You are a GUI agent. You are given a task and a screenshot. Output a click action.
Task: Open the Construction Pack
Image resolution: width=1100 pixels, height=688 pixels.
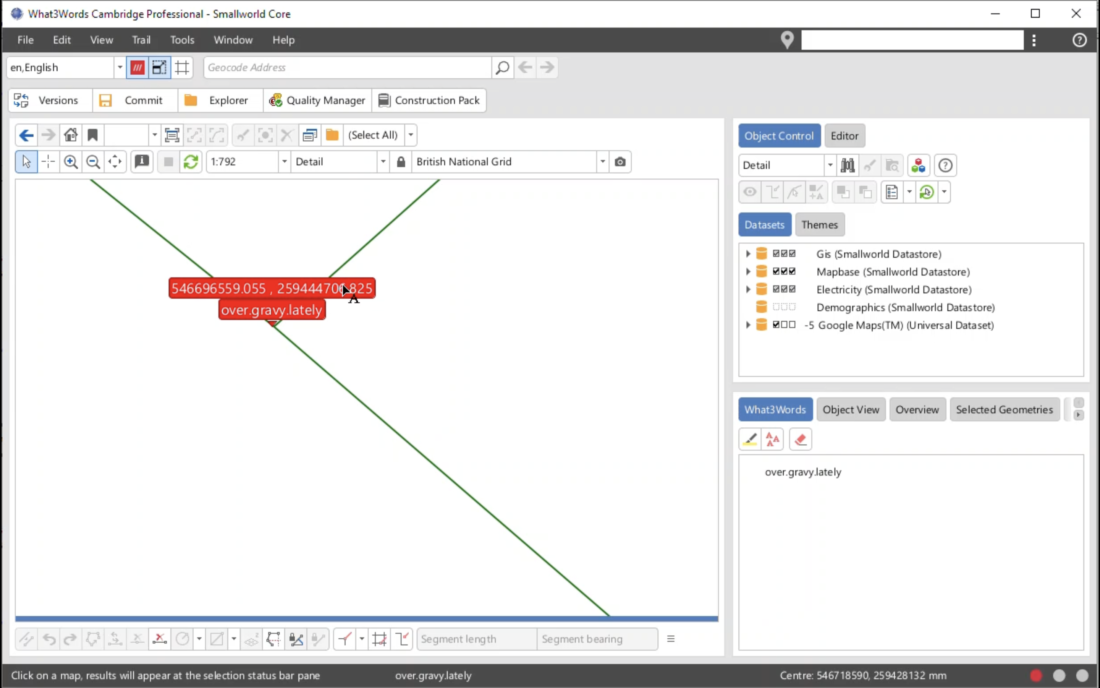(429, 100)
